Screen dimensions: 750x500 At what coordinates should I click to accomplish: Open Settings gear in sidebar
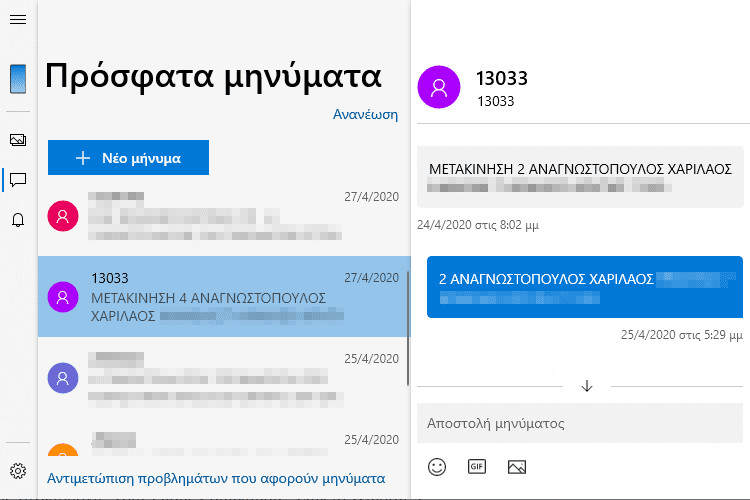tap(18, 471)
